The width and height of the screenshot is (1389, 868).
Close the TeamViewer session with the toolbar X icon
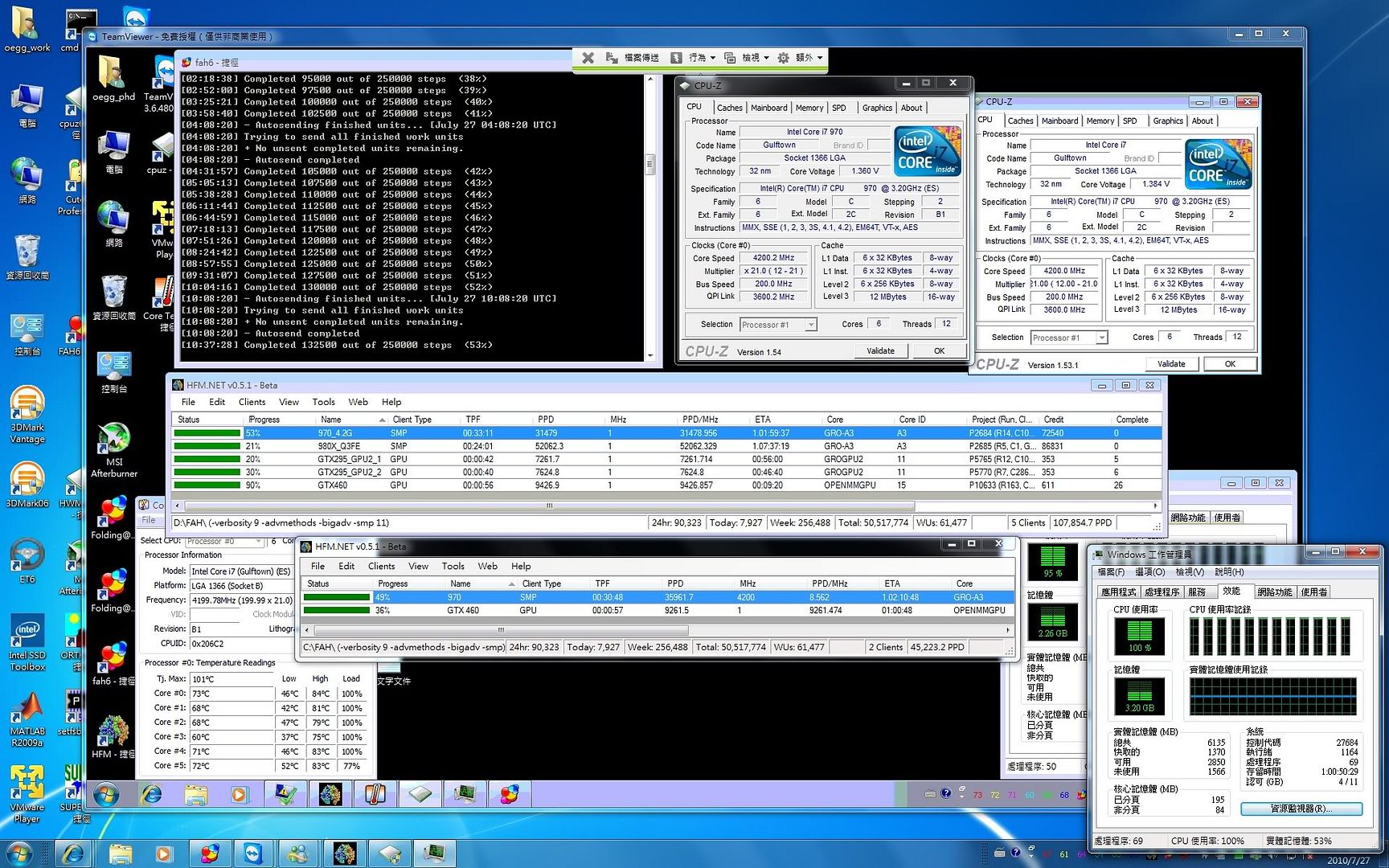(588, 58)
